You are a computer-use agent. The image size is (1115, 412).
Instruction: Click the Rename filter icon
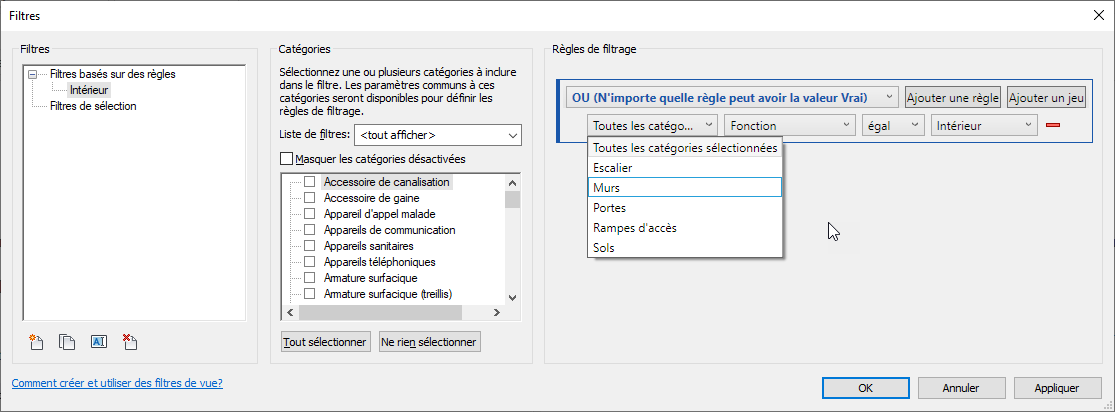[98, 342]
